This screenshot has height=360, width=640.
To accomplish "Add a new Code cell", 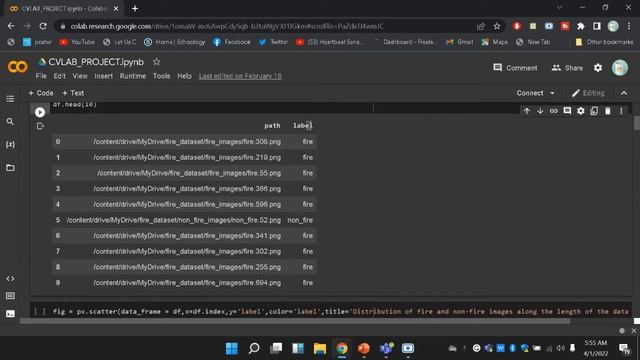I will 41,93.
